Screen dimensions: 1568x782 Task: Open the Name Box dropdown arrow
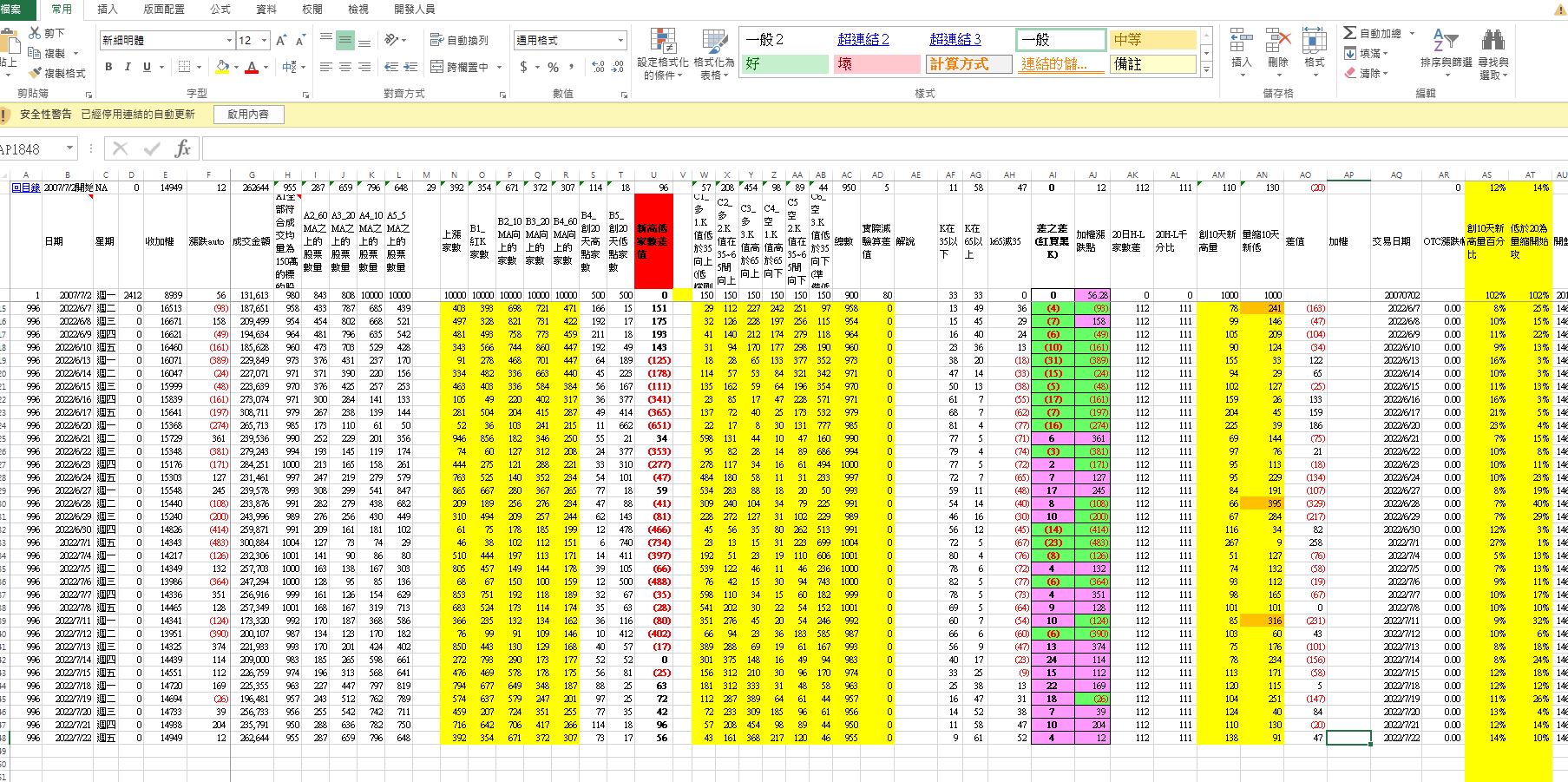[70, 149]
